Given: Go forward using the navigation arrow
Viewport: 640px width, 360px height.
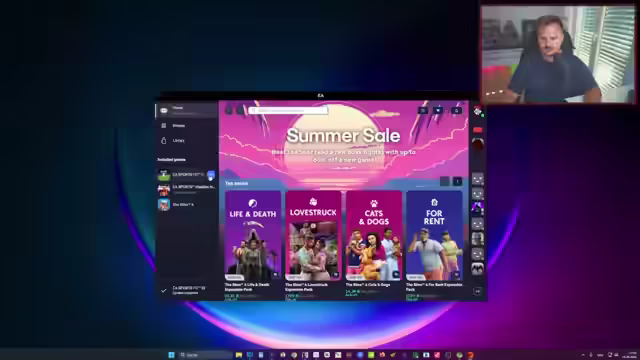Looking at the screenshot, I should [x=240, y=110].
